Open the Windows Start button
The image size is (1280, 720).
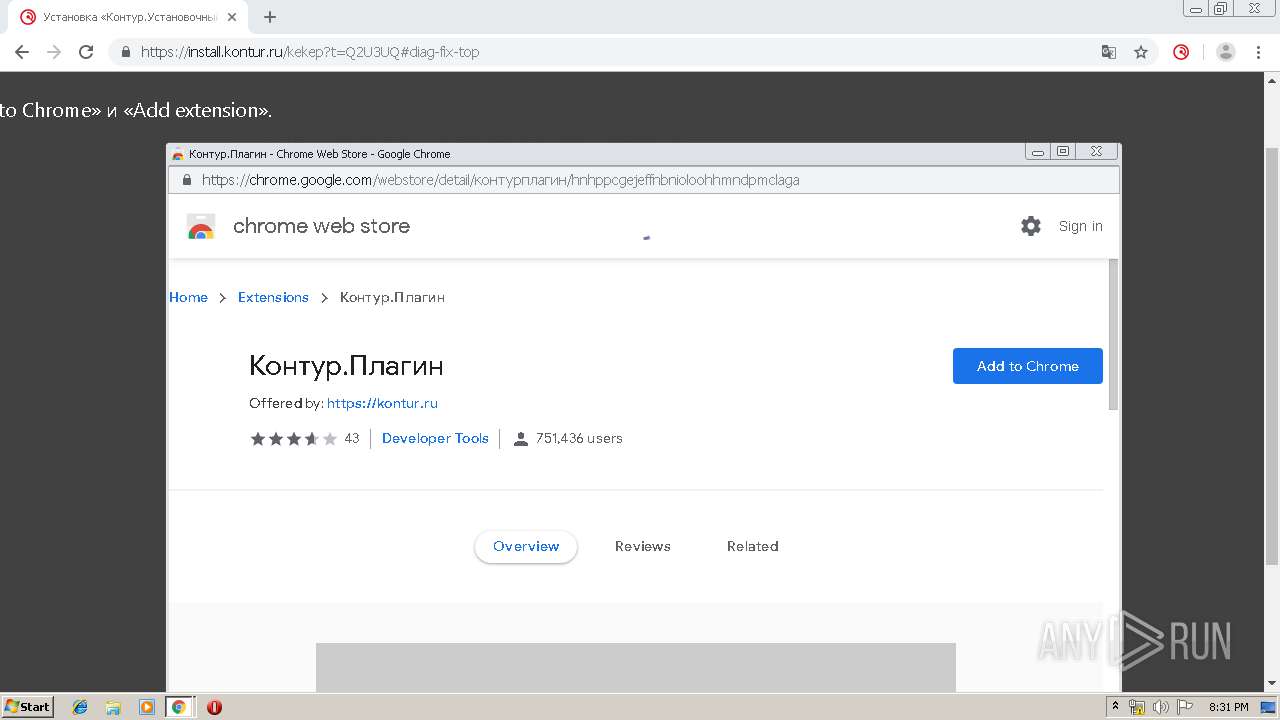[x=28, y=707]
